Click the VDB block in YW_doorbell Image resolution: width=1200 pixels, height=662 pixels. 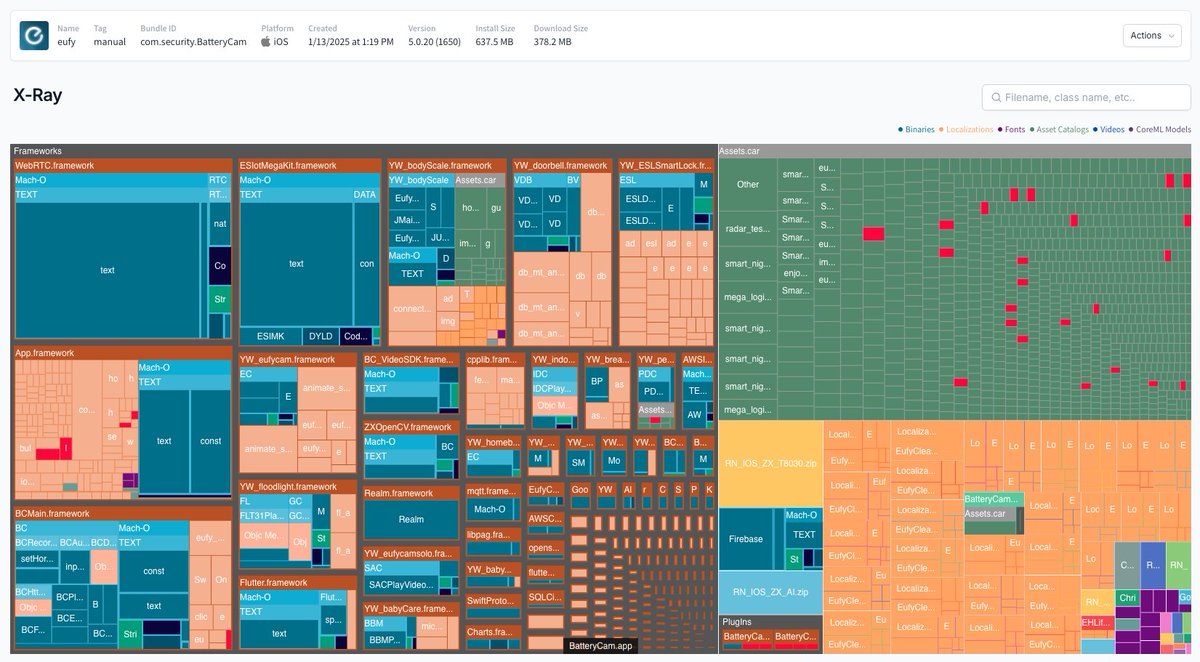pos(539,180)
